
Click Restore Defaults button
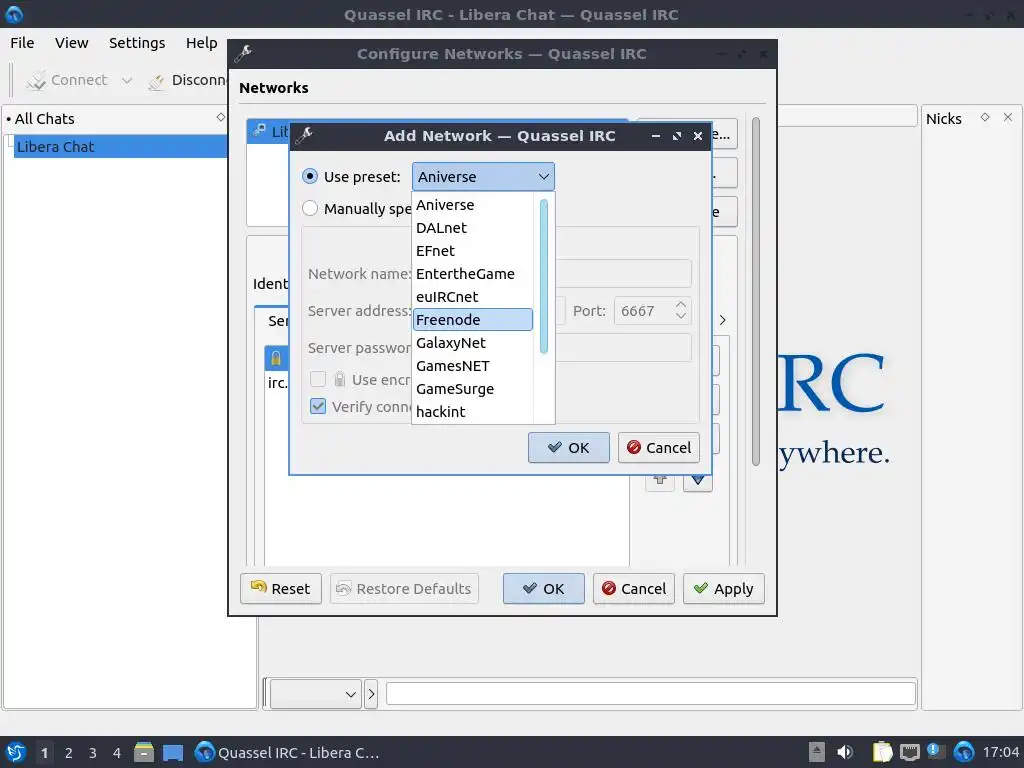404,588
